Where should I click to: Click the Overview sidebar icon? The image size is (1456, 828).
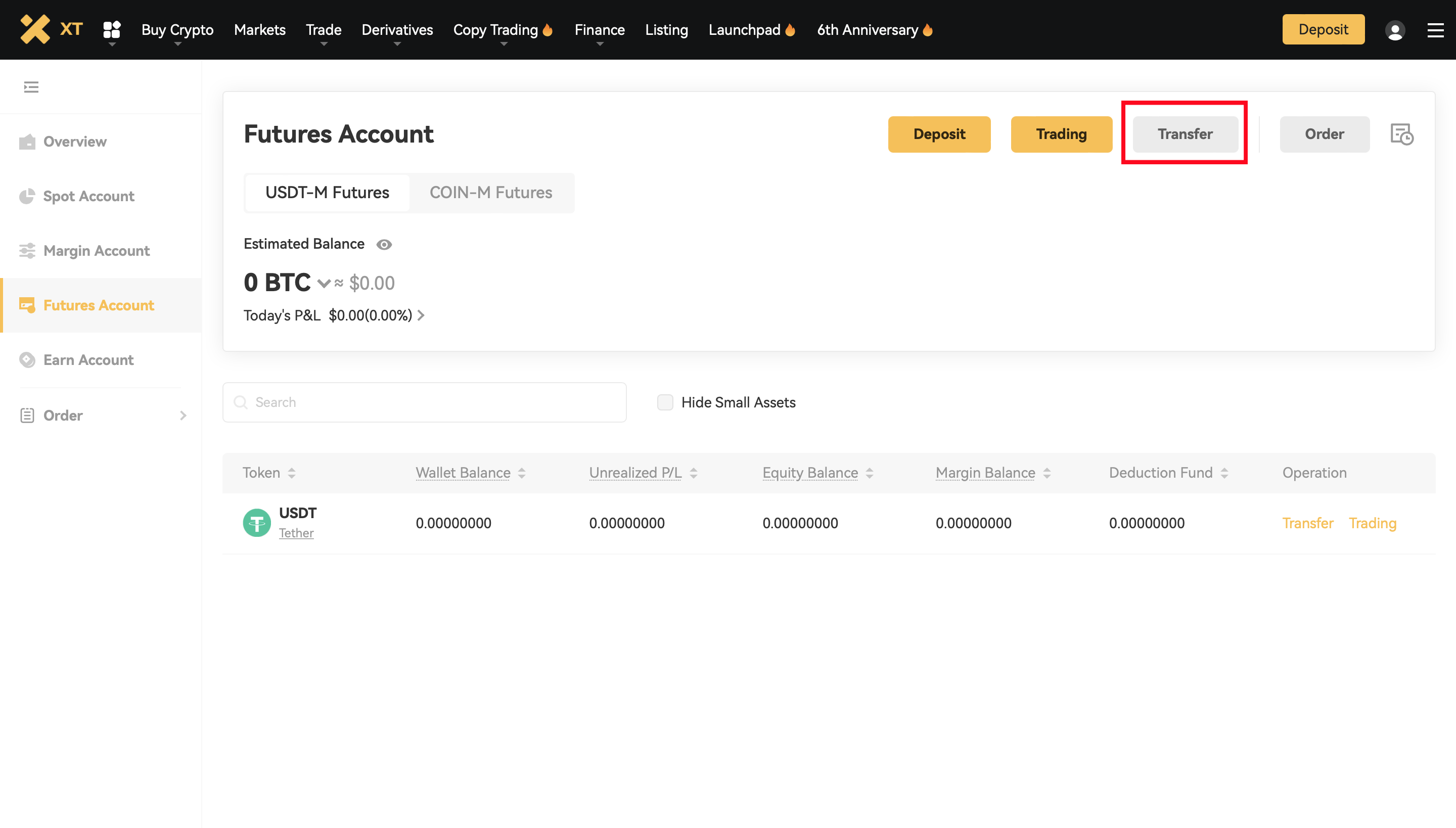27,142
